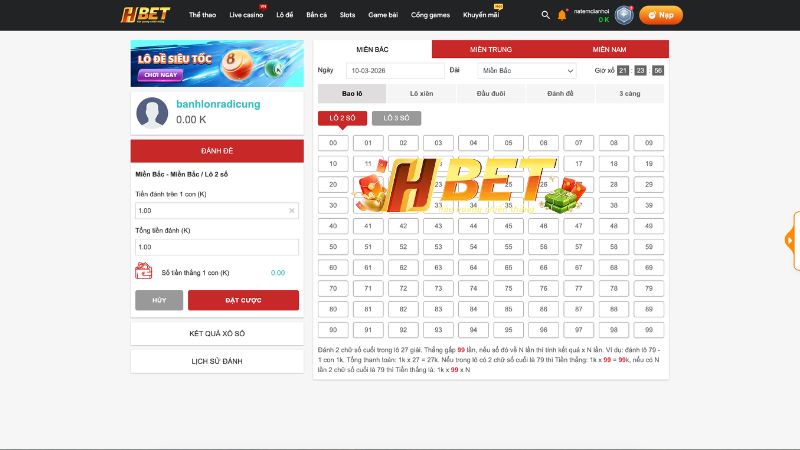Screen dimensions: 800x450
Task: Toggle number 57 in the grid
Action: click(x=579, y=247)
